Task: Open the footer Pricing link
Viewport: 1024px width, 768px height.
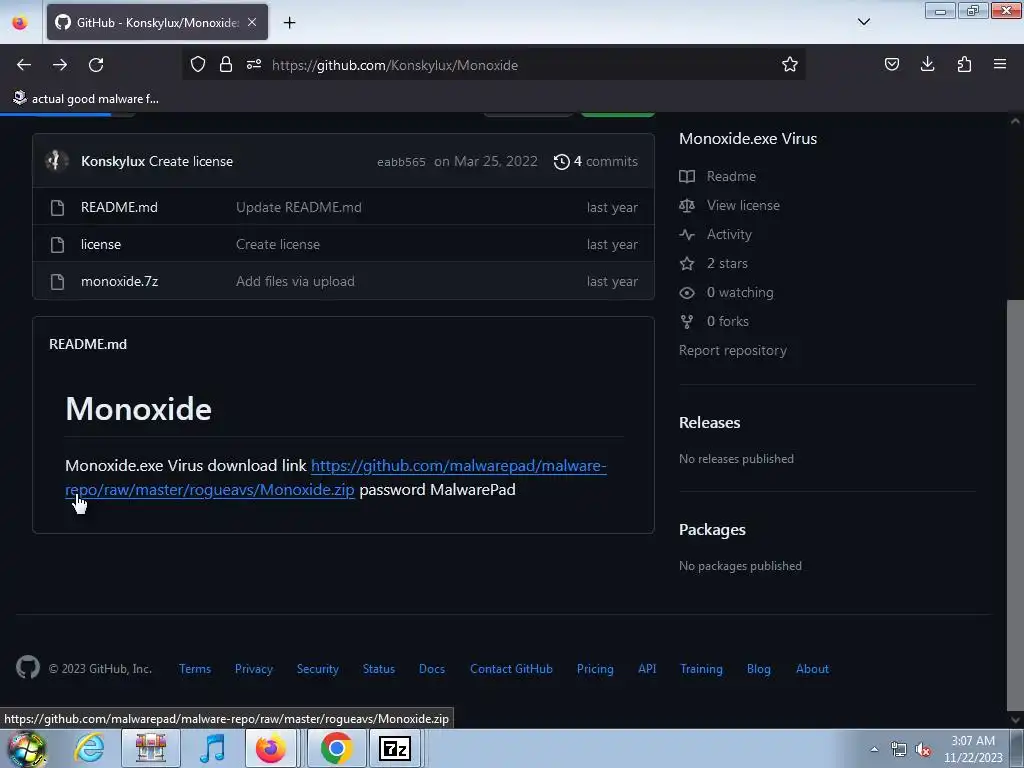Action: [595, 669]
